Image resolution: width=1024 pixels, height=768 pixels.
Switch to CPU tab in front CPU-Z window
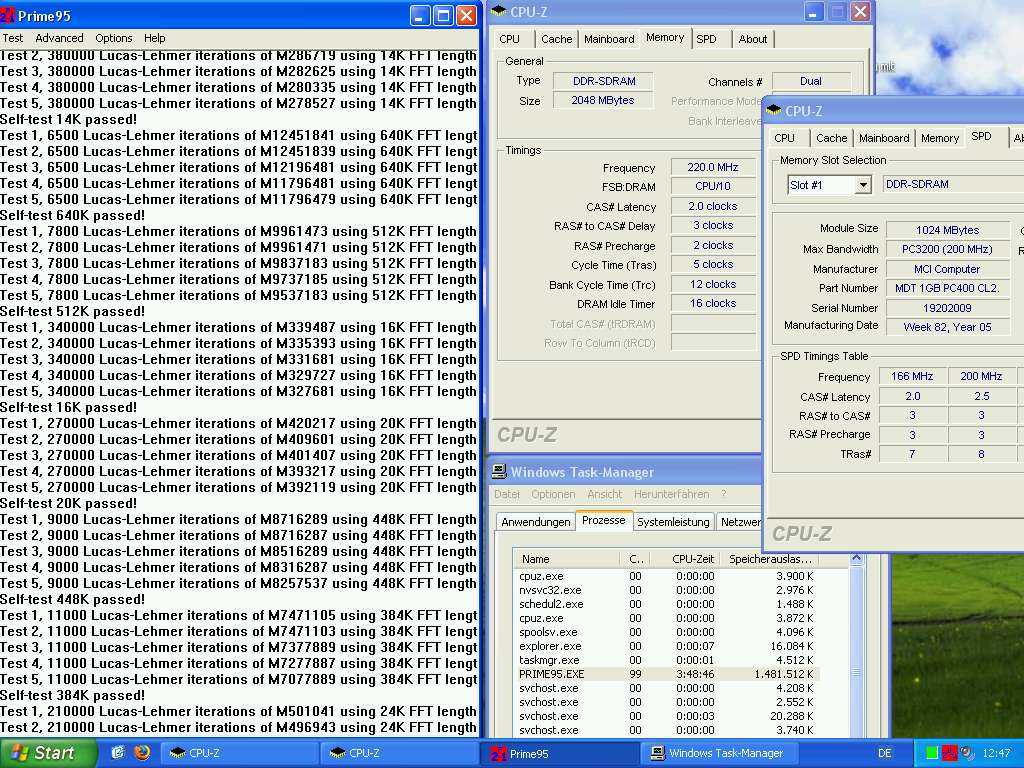click(784, 138)
